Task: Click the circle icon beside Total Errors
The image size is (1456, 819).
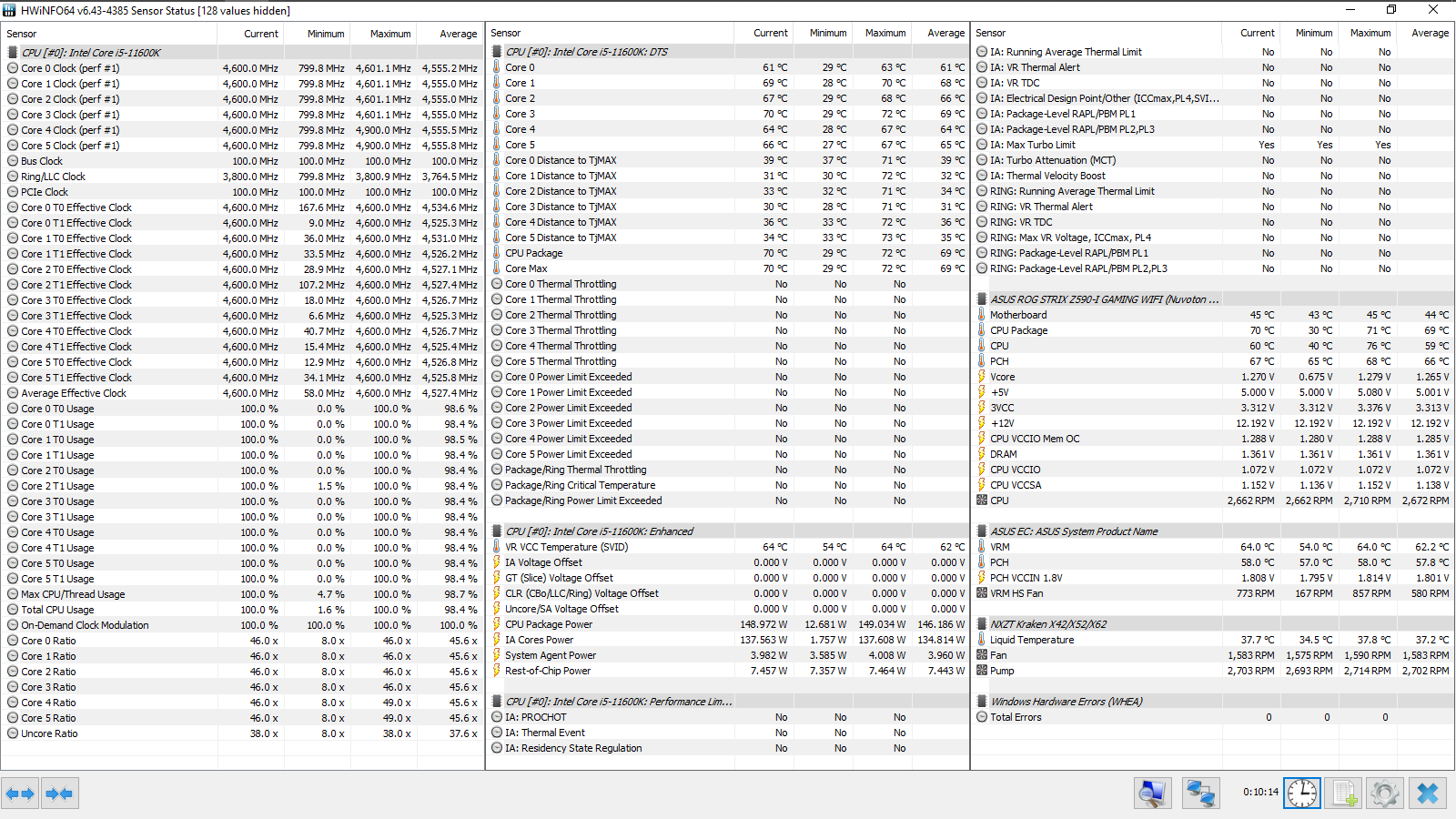Action: click(982, 717)
